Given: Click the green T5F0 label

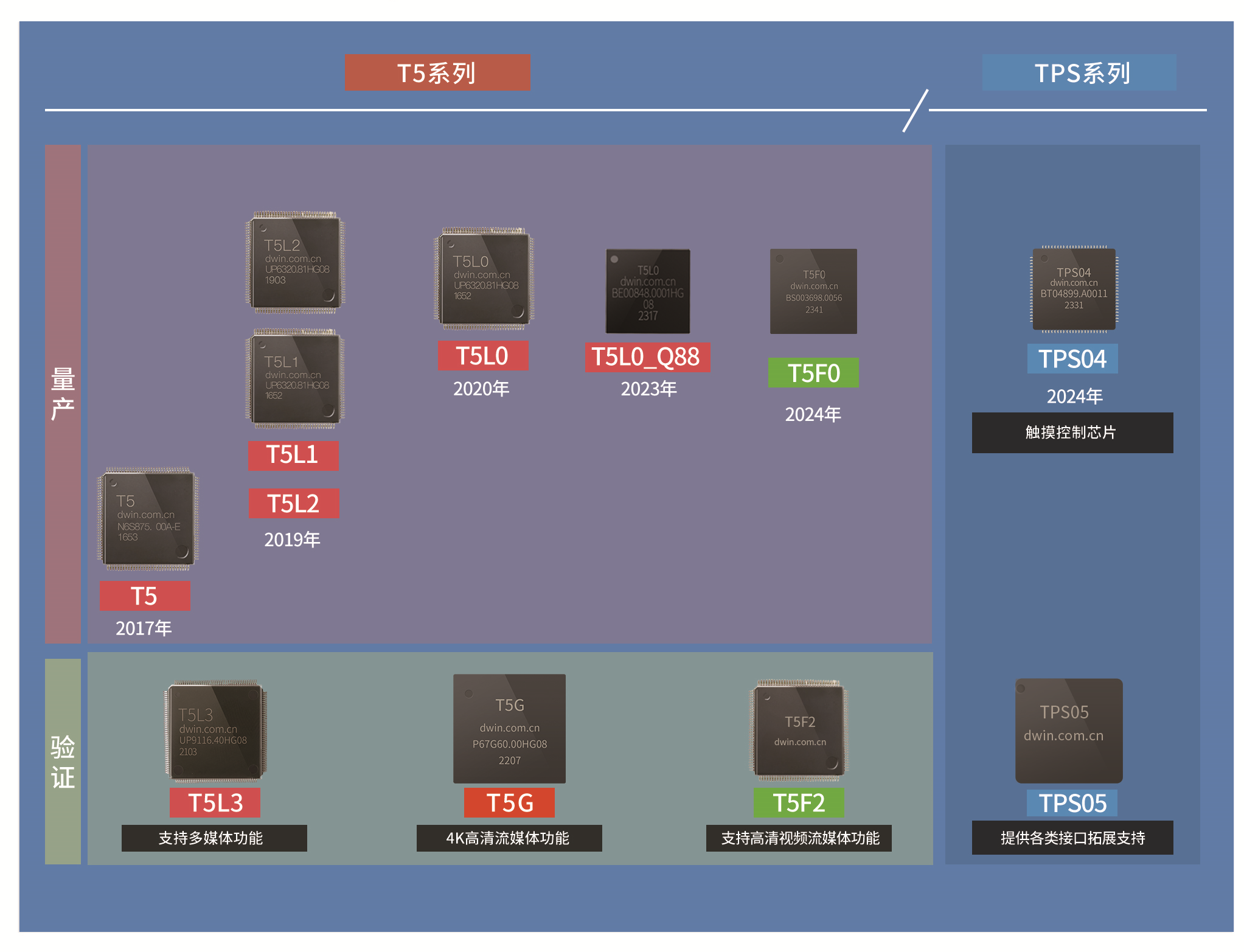Looking at the screenshot, I should coord(813,373).
